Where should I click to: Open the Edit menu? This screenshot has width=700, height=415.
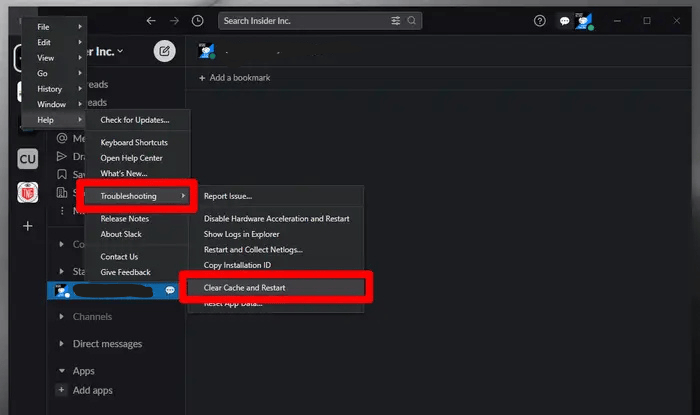point(44,42)
